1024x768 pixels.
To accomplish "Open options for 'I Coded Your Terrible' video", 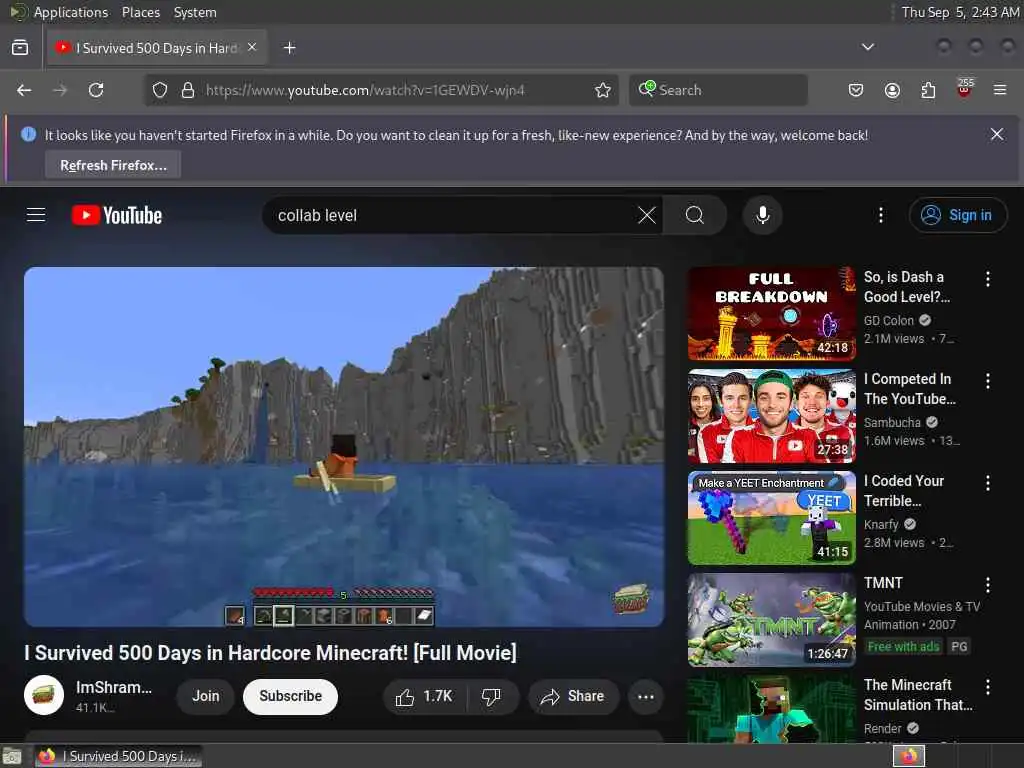I will [987, 483].
